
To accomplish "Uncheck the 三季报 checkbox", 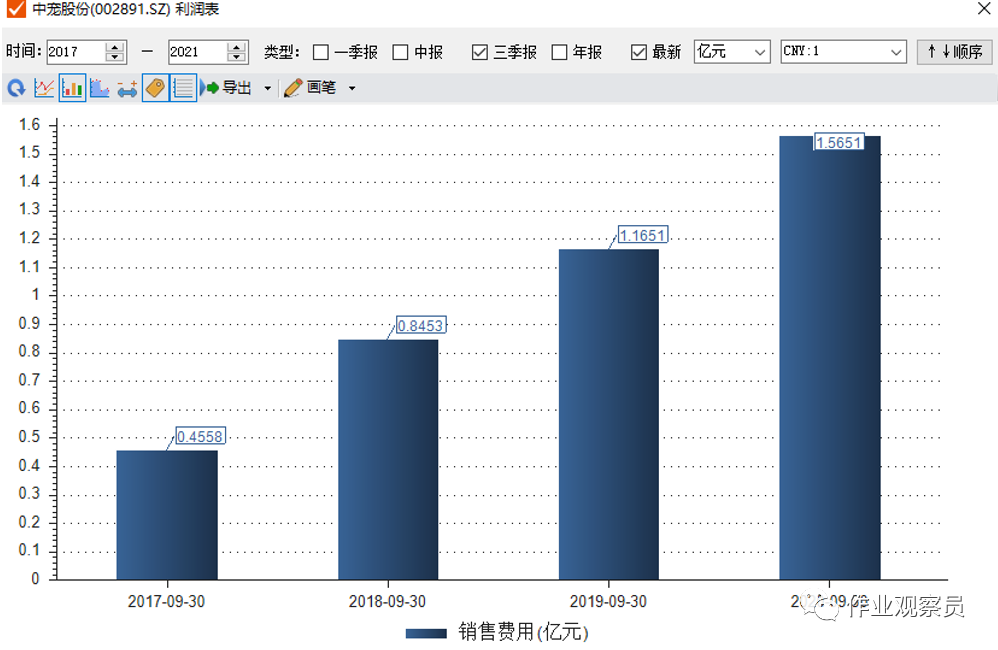I will pyautogui.click(x=480, y=52).
